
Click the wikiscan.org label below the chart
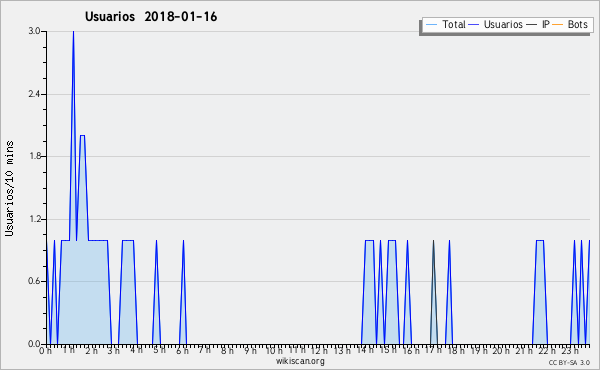[x=300, y=361]
